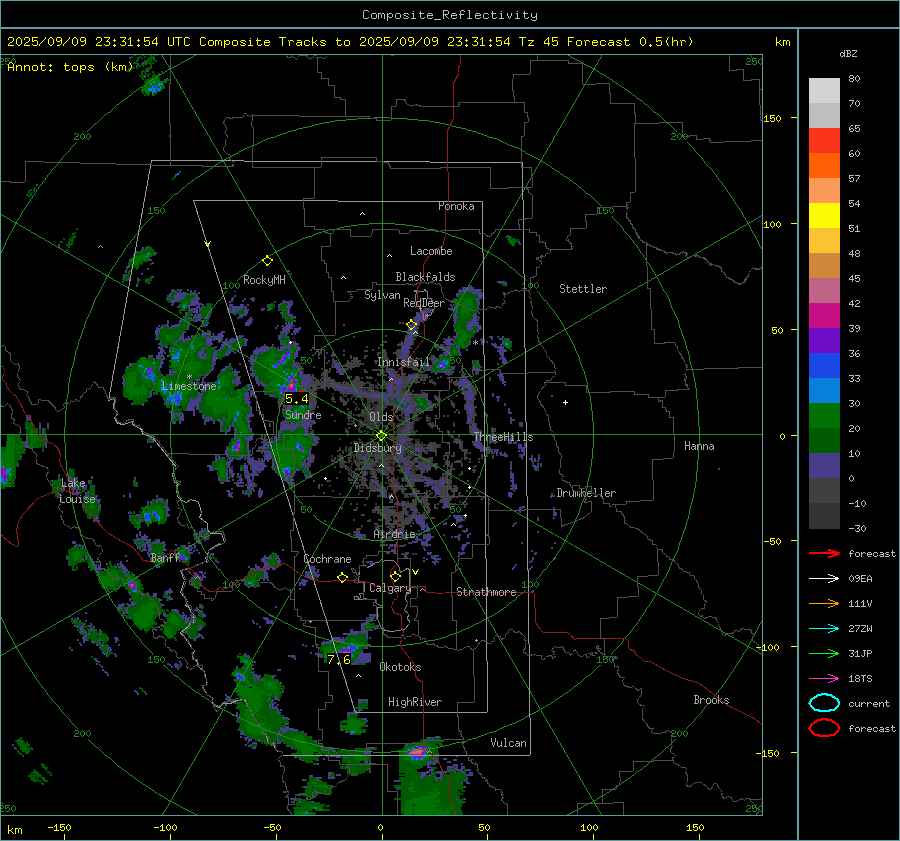Click the green 31JP arrow legend icon
Screen dimensions: 900x841
pyautogui.click(x=824, y=653)
